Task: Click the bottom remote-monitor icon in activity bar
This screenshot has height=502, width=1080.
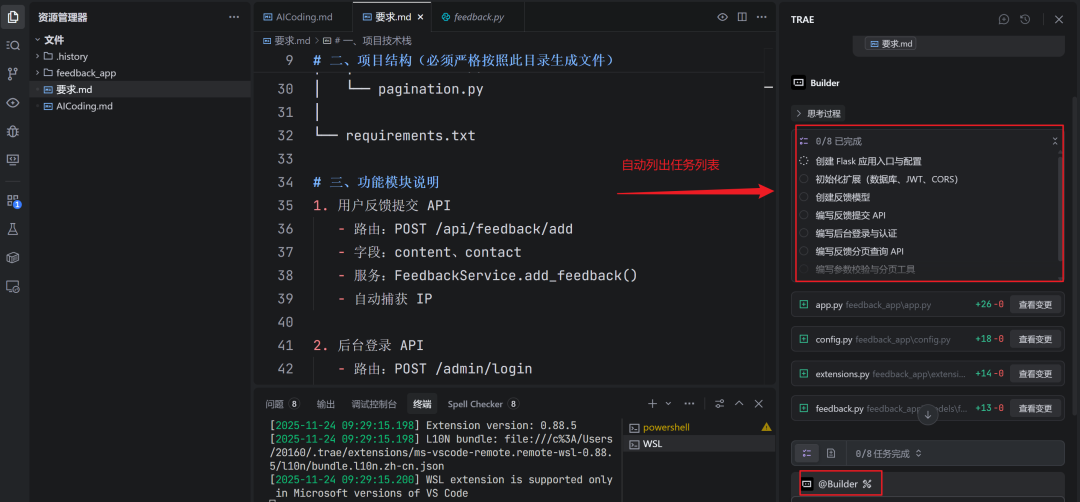Action: click(x=12, y=286)
